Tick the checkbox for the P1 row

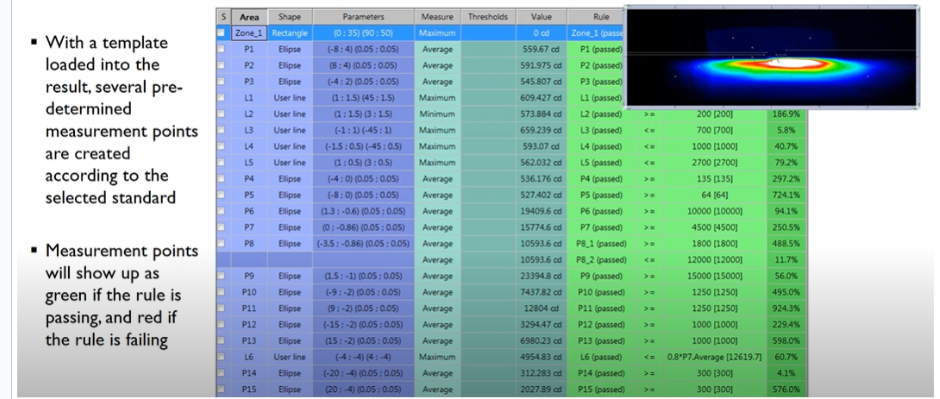click(222, 50)
